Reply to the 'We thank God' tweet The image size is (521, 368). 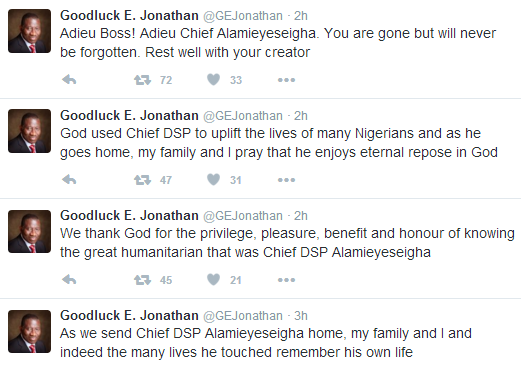point(69,280)
